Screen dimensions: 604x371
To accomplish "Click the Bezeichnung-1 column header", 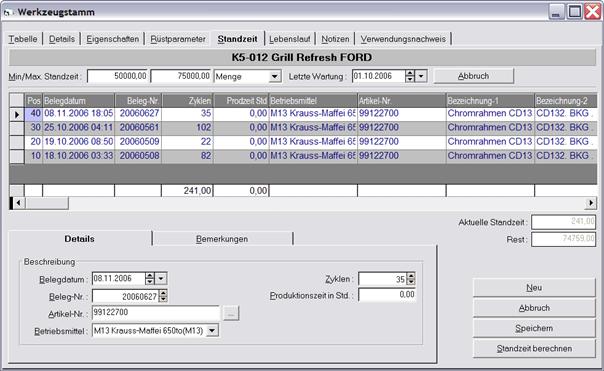I will [x=490, y=101].
